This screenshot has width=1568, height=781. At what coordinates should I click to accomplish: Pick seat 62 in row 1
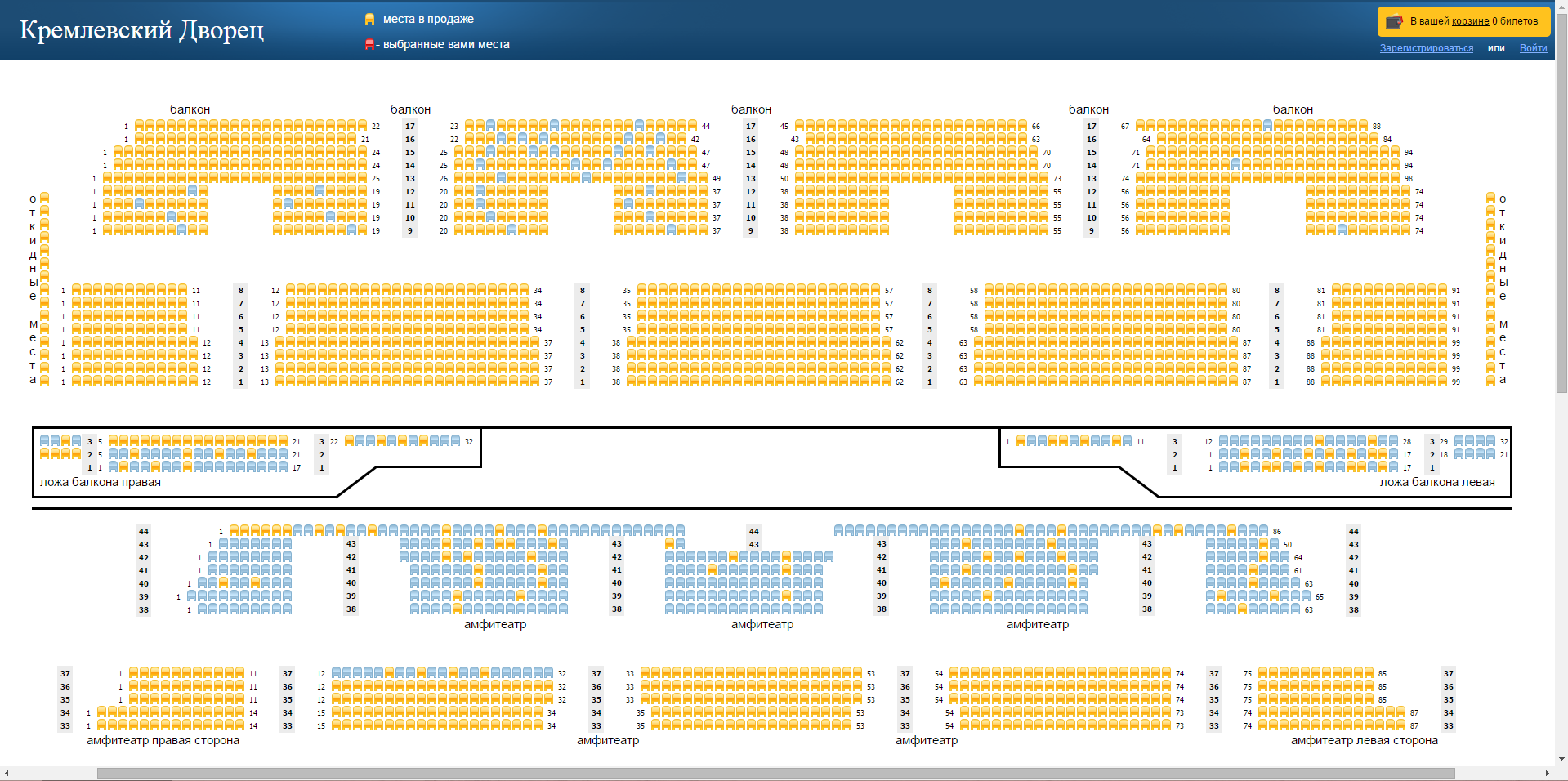(887, 382)
